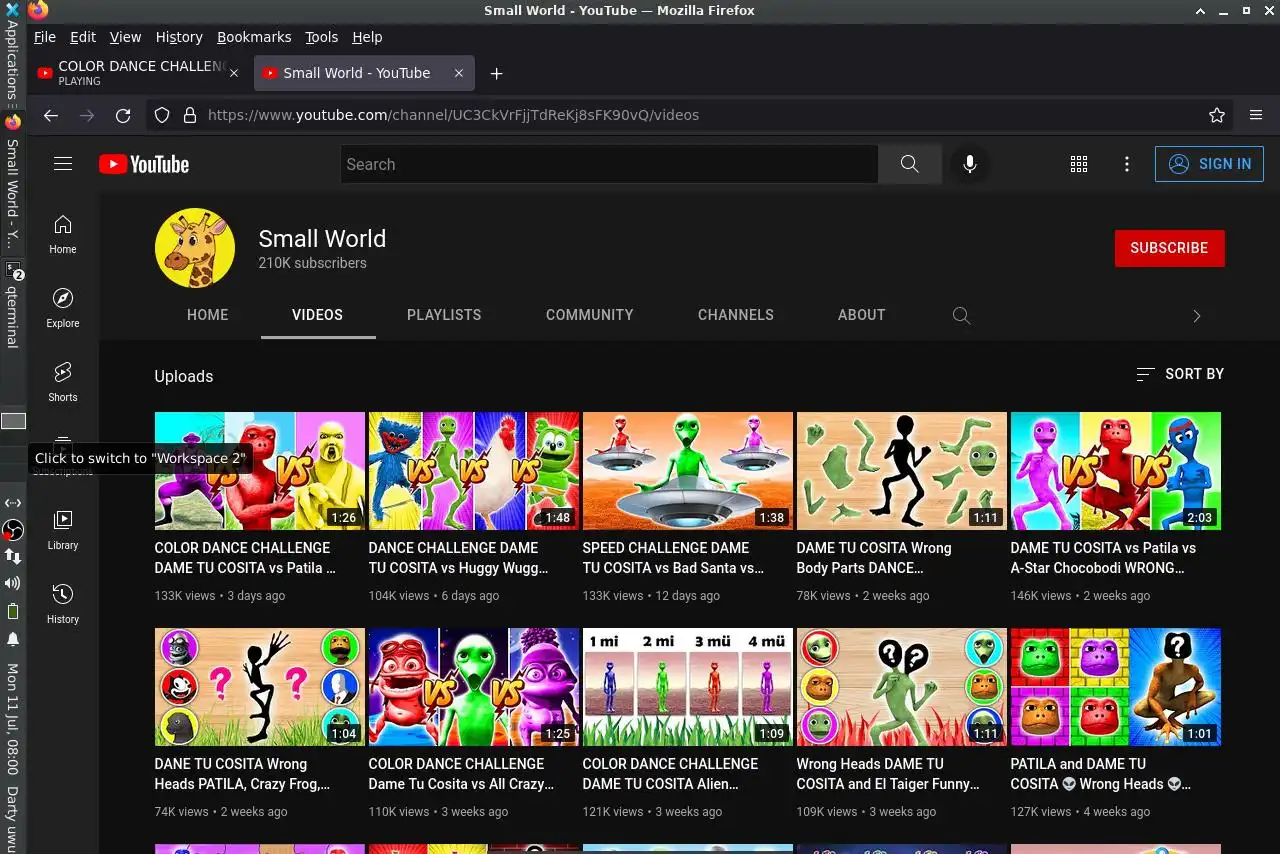Click the search magnifier button
The width and height of the screenshot is (1280, 854).
coord(909,164)
